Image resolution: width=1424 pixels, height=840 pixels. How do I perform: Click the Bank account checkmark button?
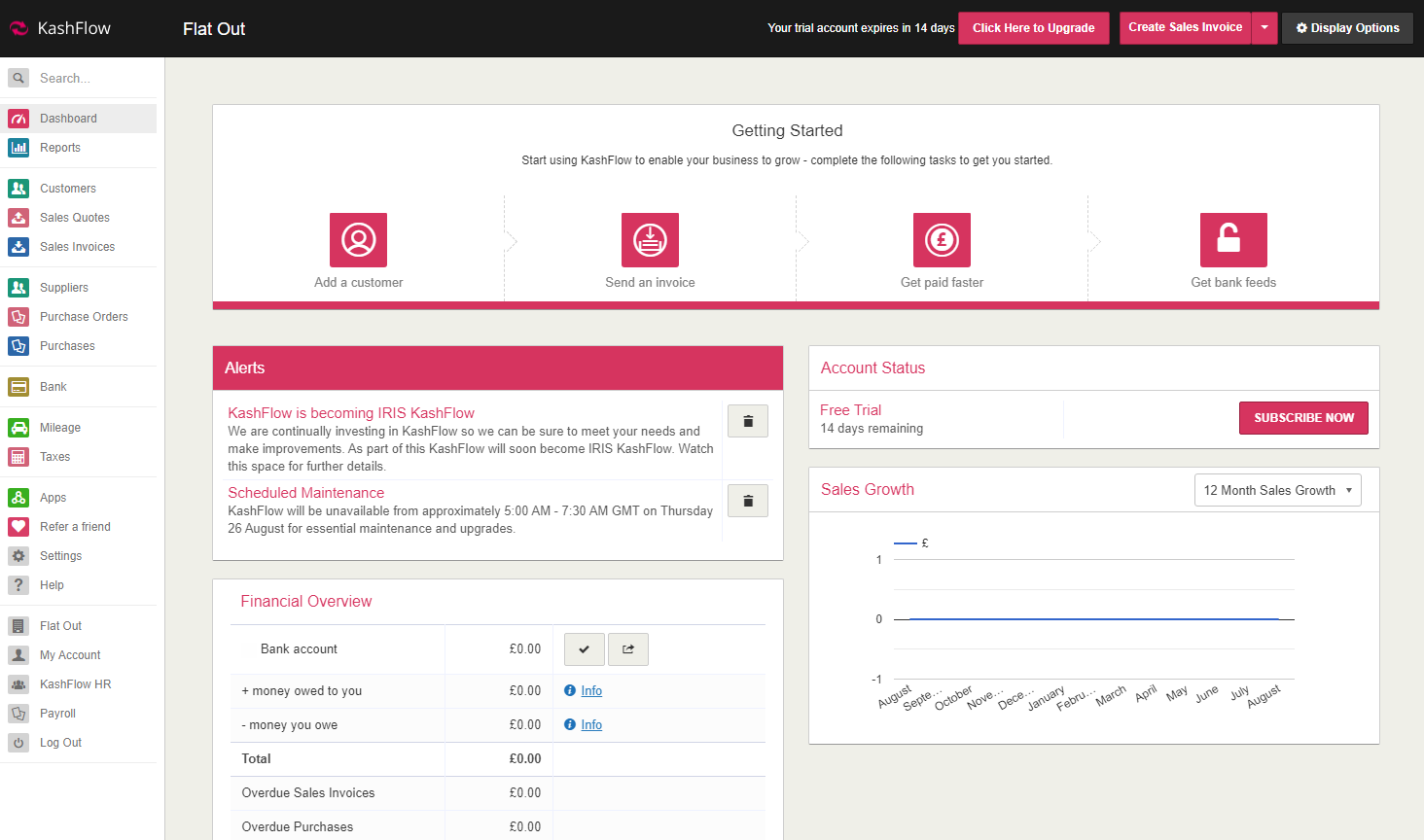coord(584,649)
